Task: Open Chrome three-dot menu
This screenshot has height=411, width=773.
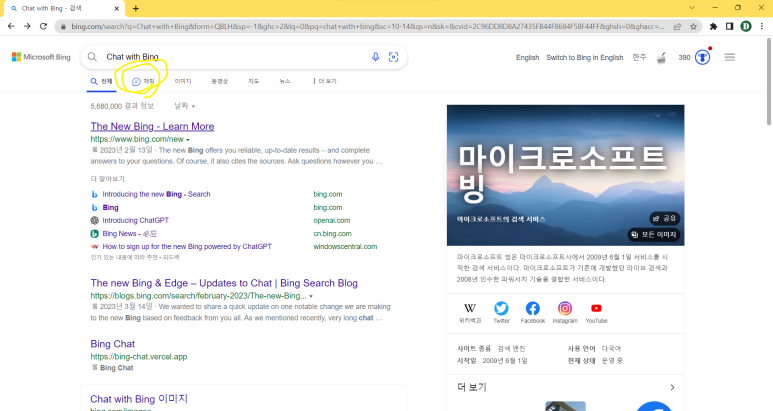Action: 762,27
